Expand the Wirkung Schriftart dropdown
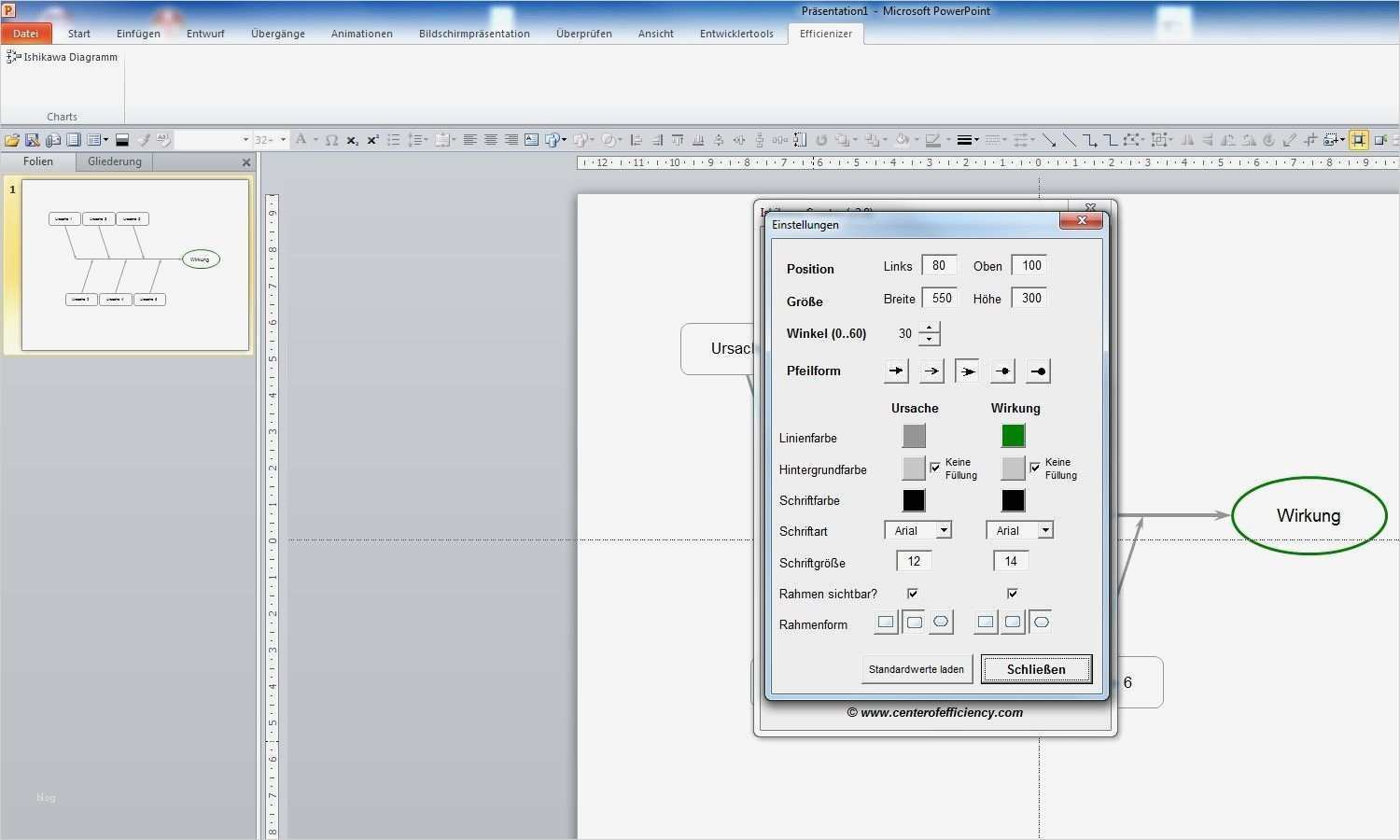This screenshot has height=840, width=1400. (1045, 530)
